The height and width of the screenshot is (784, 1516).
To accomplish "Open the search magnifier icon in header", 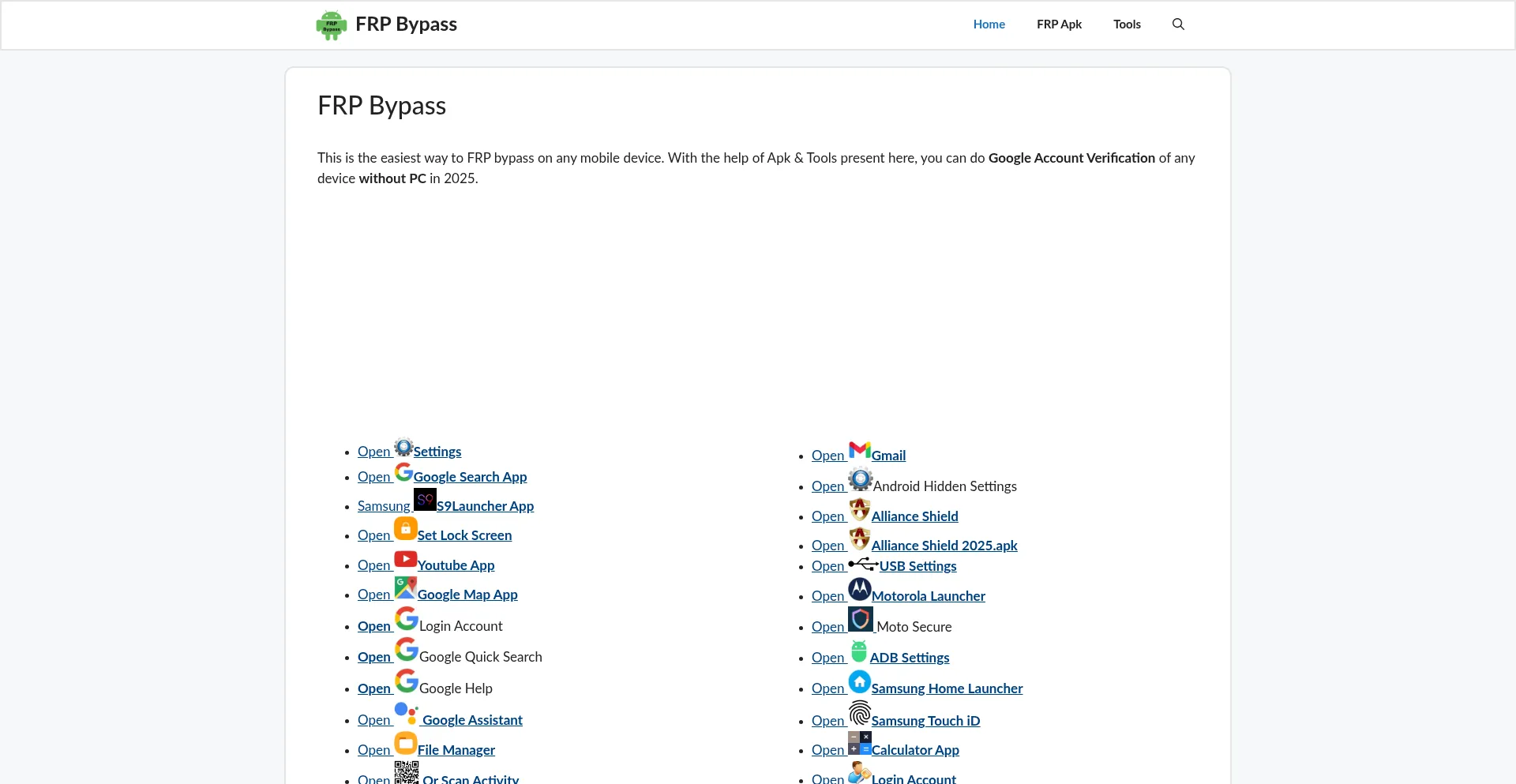I will [1178, 24].
